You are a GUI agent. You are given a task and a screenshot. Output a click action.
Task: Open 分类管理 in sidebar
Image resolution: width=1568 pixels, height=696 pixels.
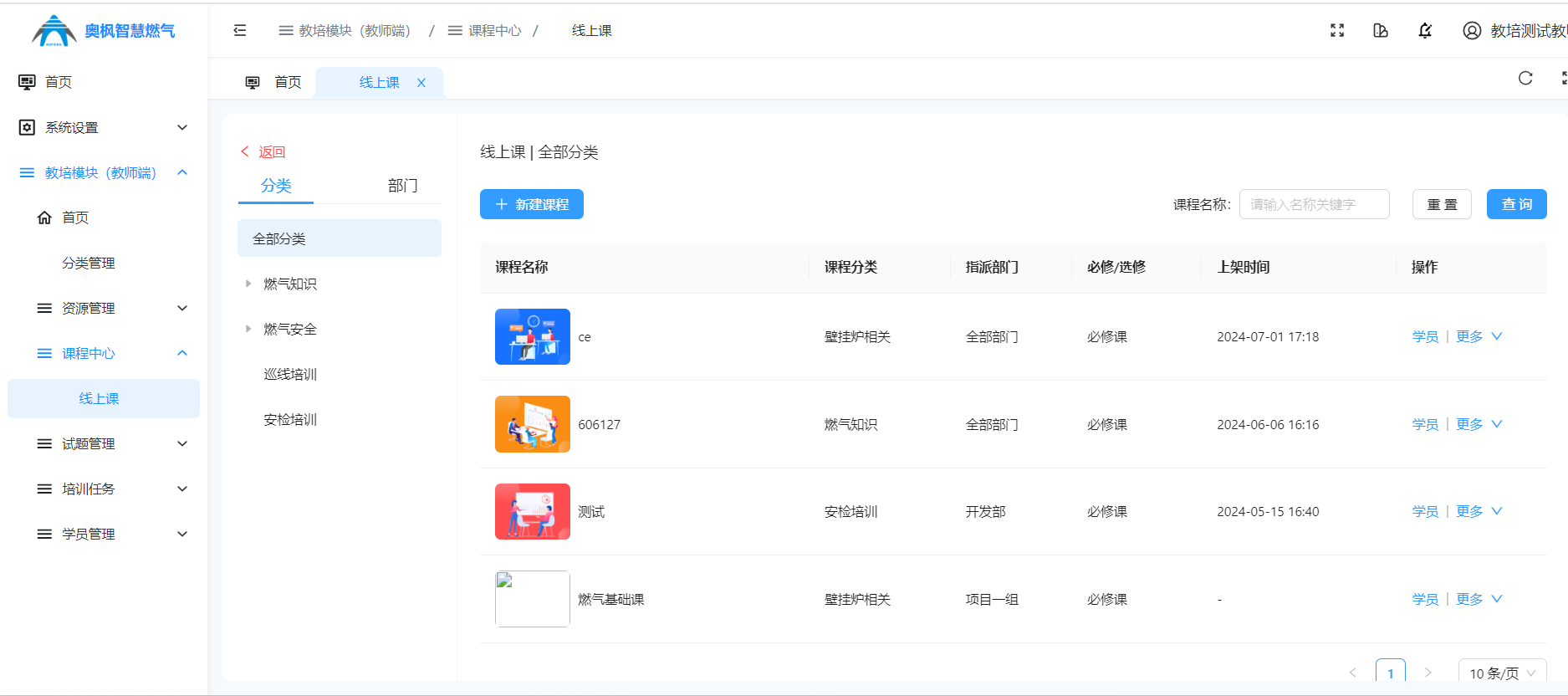89,263
